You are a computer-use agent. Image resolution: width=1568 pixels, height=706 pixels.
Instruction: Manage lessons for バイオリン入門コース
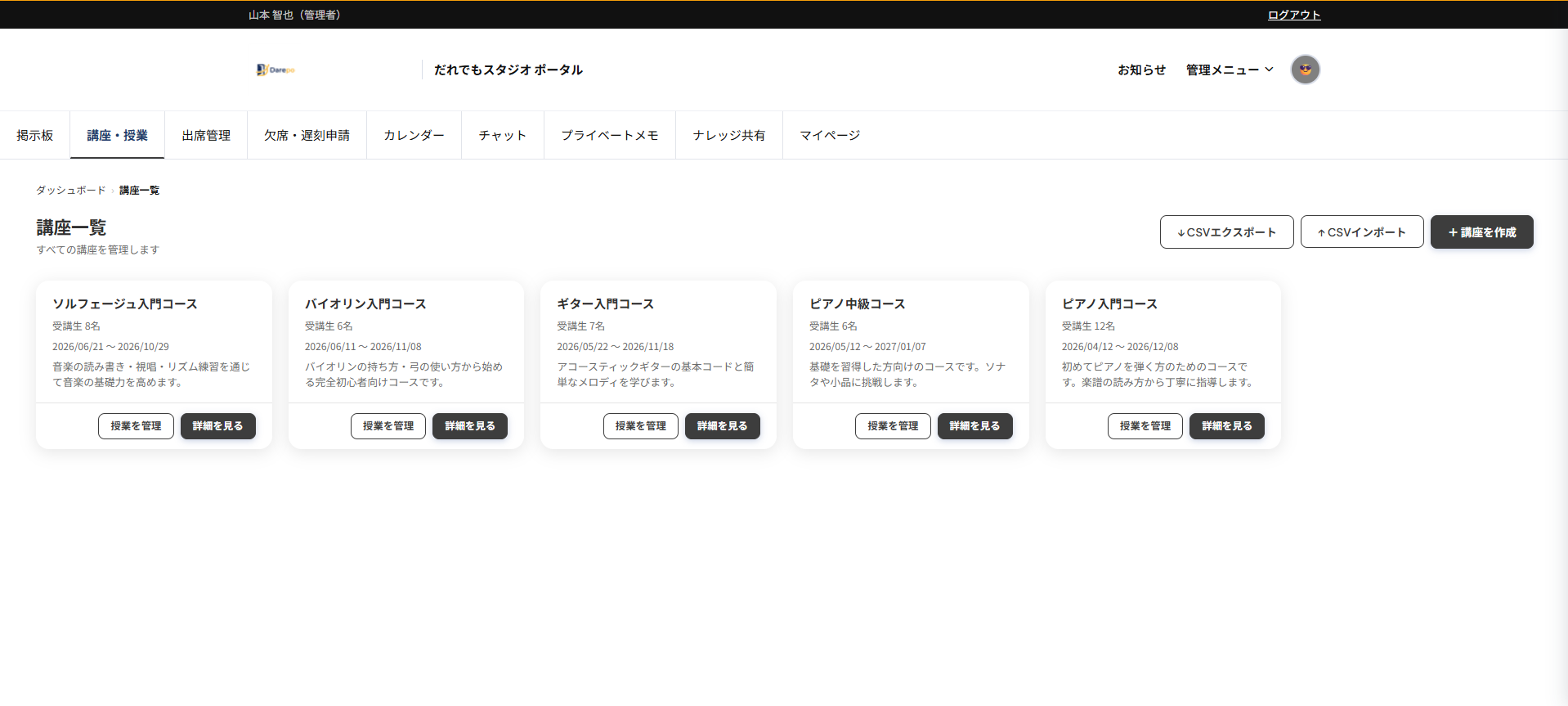[388, 426]
